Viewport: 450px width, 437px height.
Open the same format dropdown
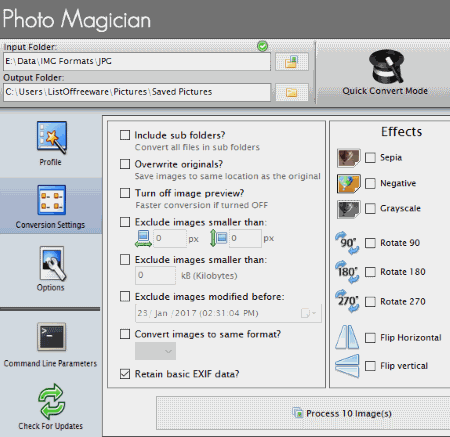[x=155, y=351]
